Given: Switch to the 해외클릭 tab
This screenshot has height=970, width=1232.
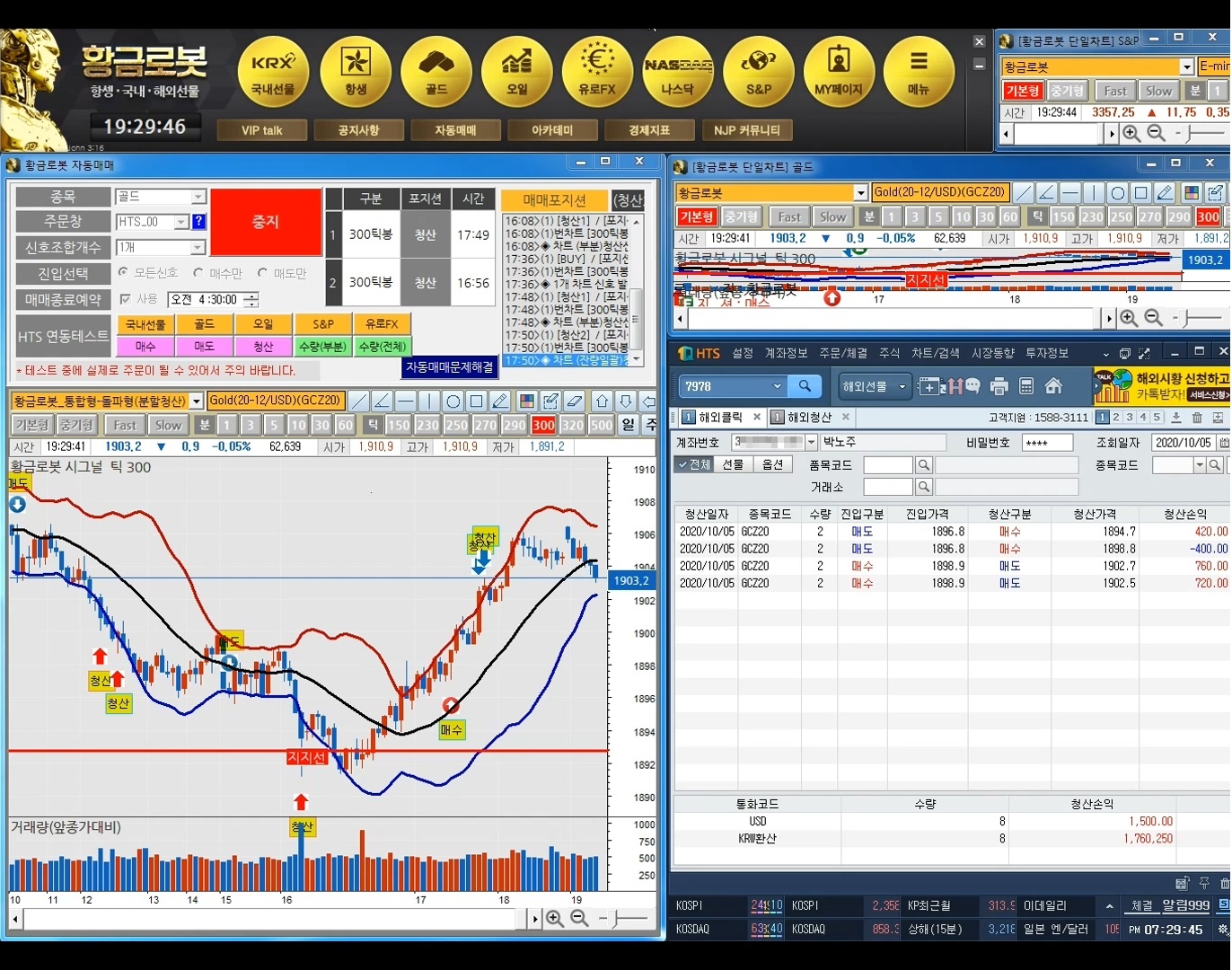Looking at the screenshot, I should click(x=720, y=418).
